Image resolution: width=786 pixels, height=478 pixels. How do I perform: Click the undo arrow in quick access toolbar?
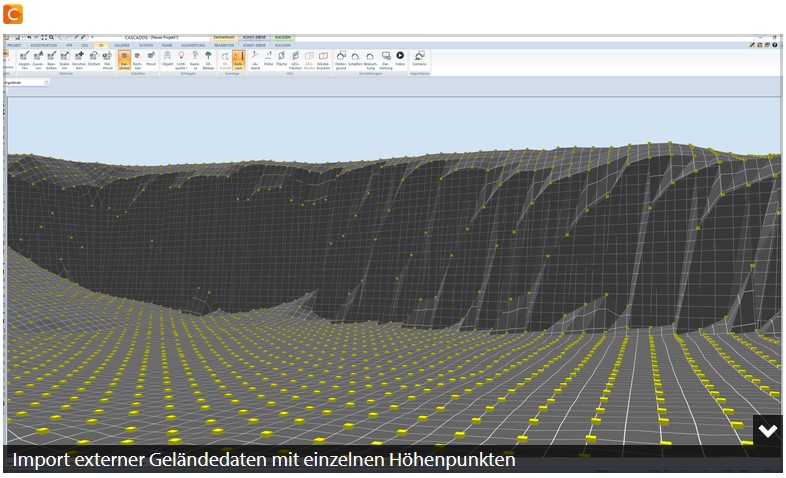pyautogui.click(x=29, y=38)
